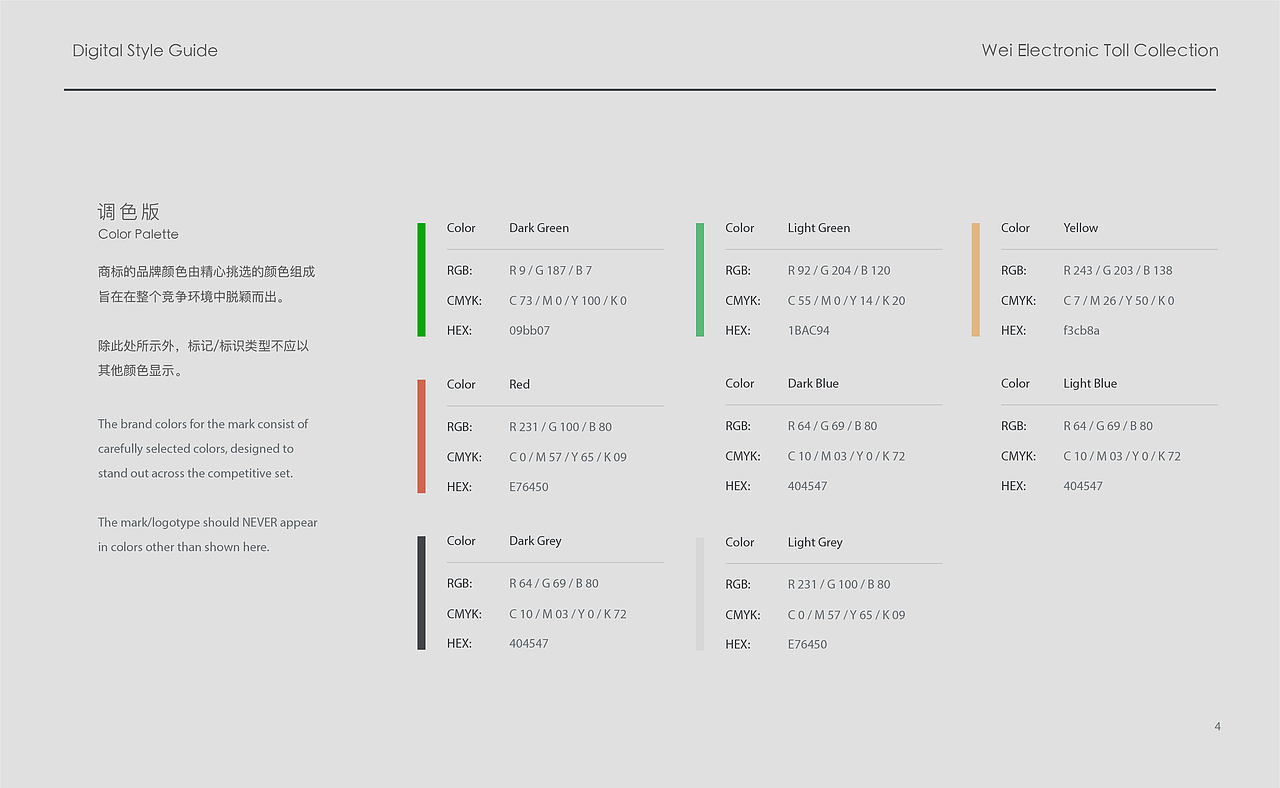Click the Color Palette subtitle
This screenshot has height=788, width=1280.
pyautogui.click(x=138, y=234)
